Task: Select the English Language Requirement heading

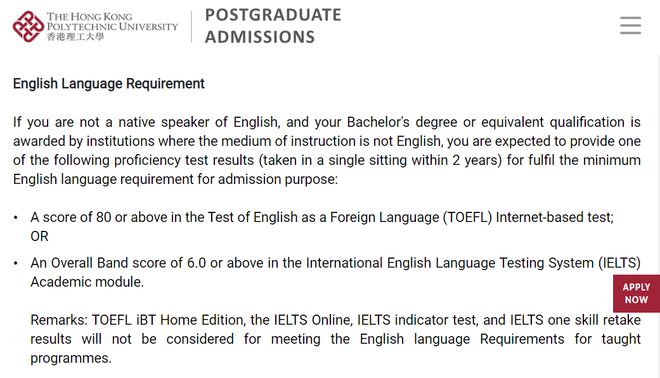Action: point(109,83)
